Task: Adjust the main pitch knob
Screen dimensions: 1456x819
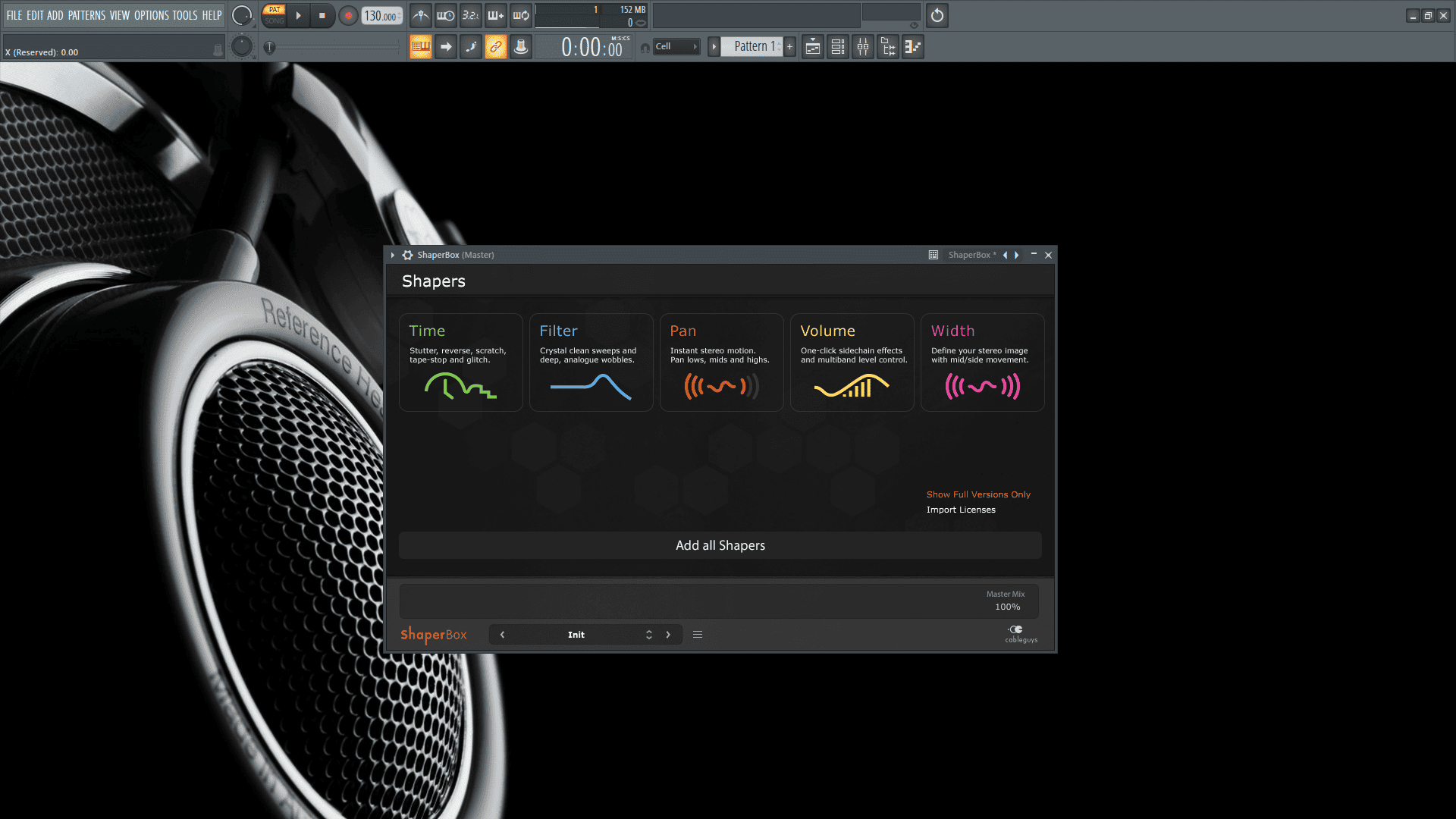Action: pos(242,47)
